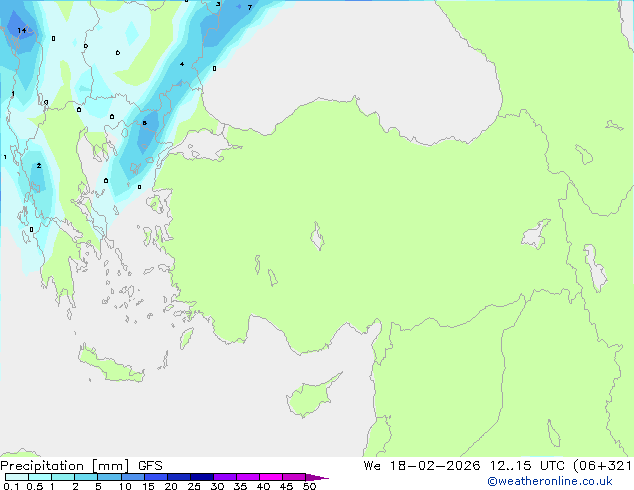The image size is (634, 490).
Task: Select the 35–40 mm legend color swatch
Action: (x=248, y=477)
